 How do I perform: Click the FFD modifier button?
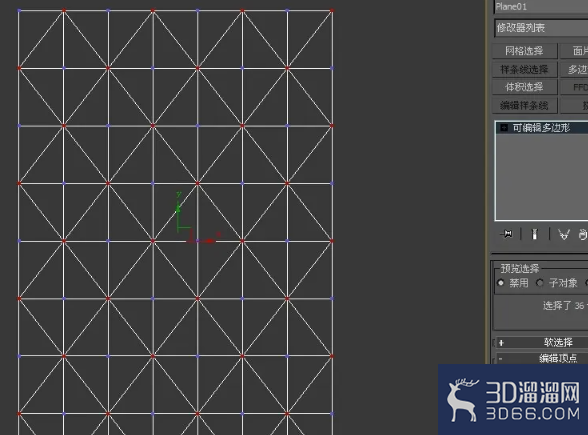click(574, 87)
